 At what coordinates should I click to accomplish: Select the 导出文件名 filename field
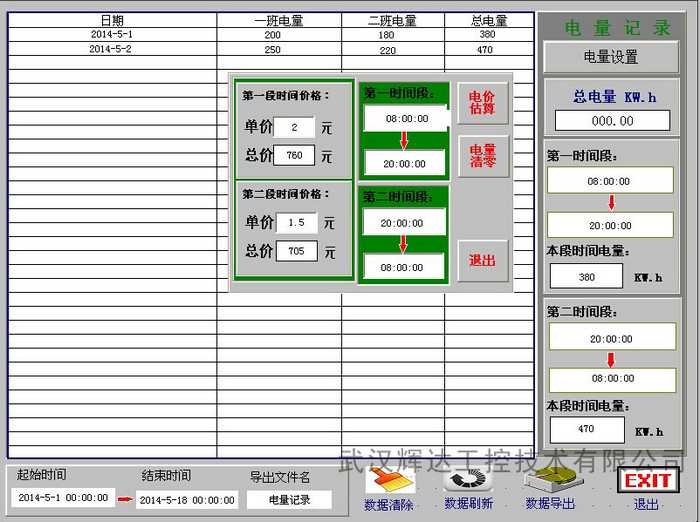click(289, 499)
